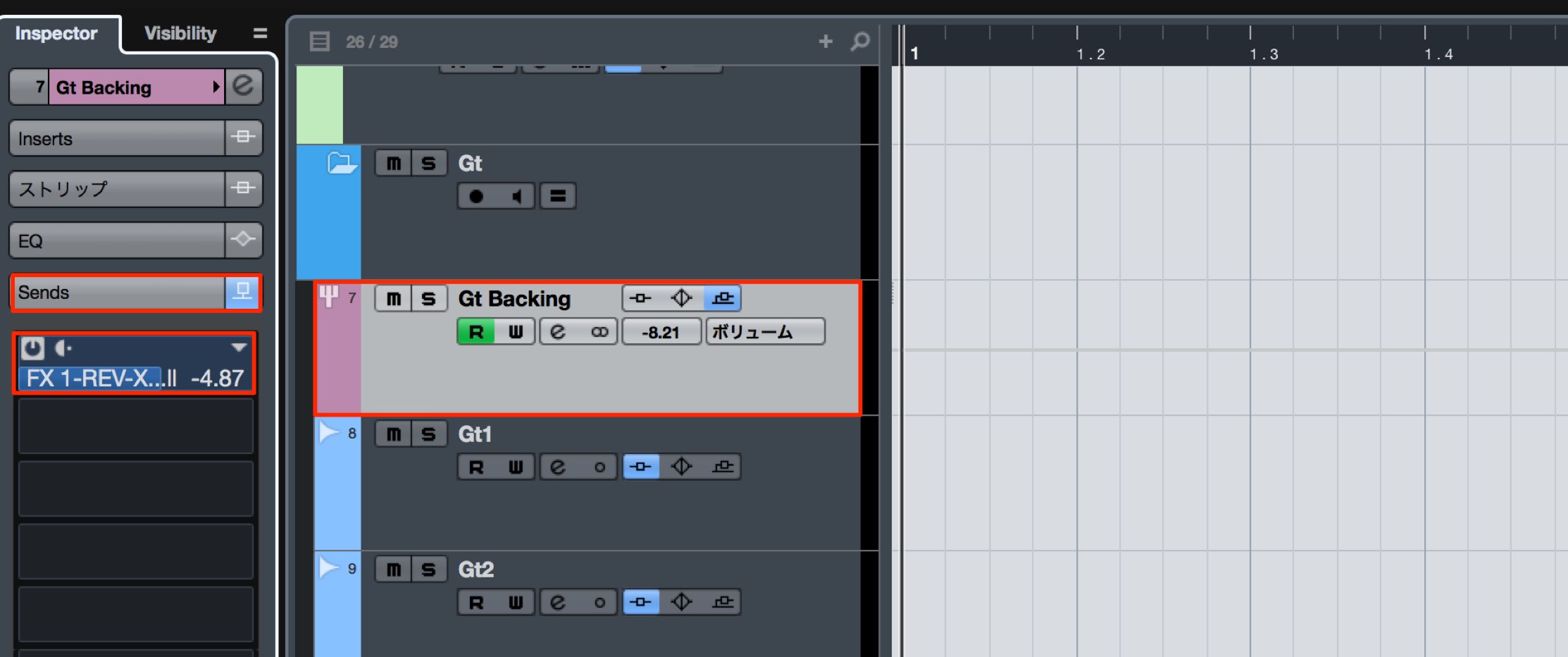
Task: Expand the EQ section
Action: click(x=117, y=240)
